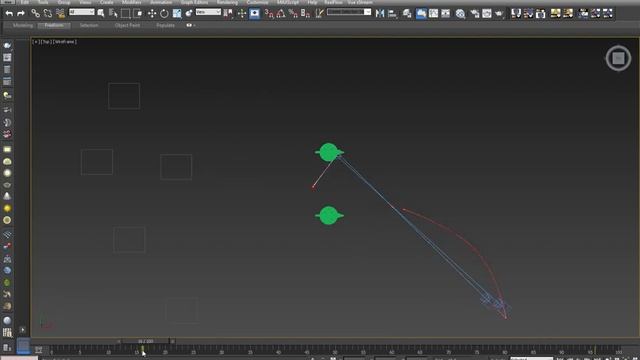The height and width of the screenshot is (360, 640).
Task: Click the [Top] viewport label
Action: tap(47, 42)
